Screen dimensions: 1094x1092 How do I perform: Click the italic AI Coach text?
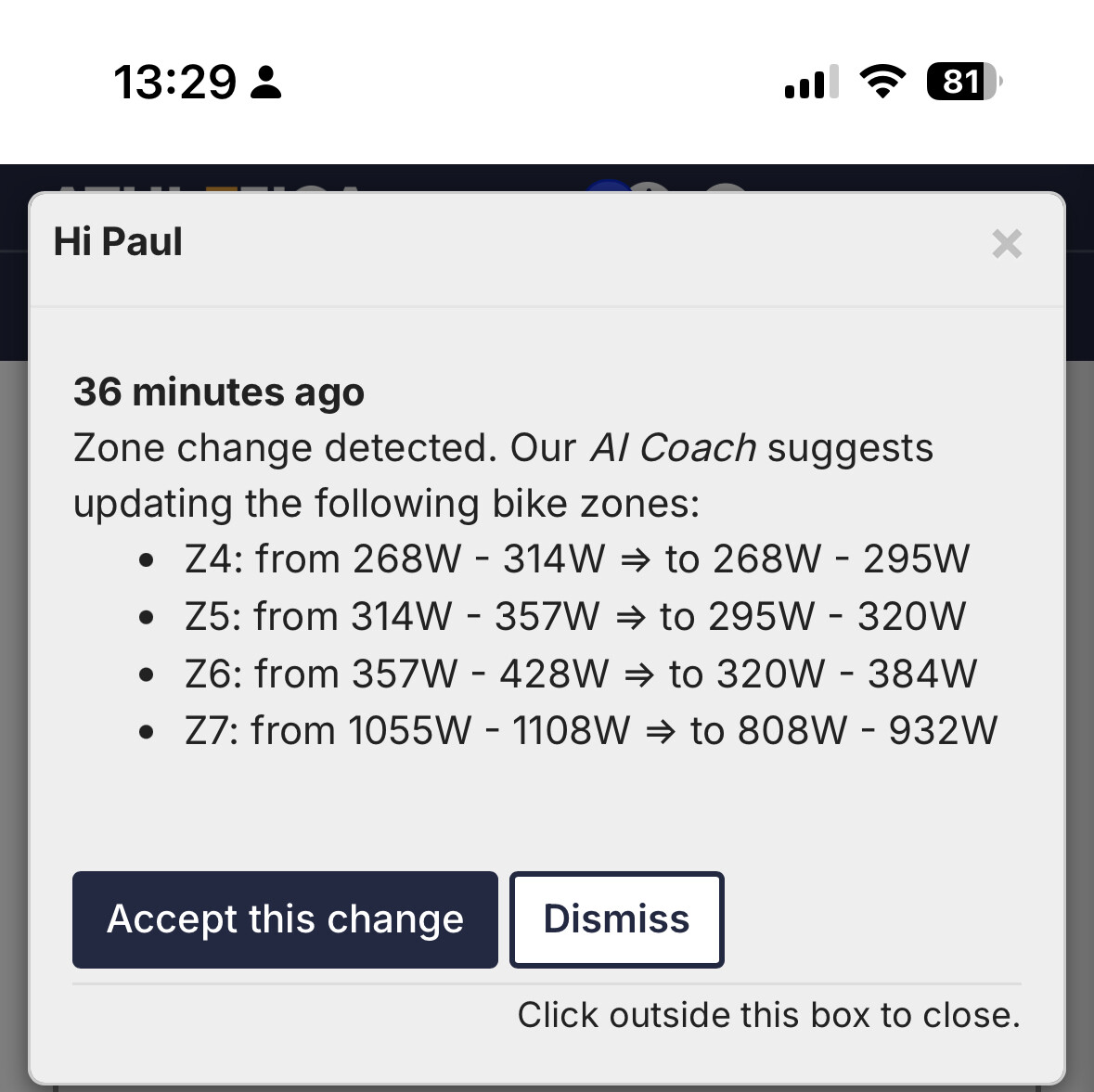click(x=673, y=448)
